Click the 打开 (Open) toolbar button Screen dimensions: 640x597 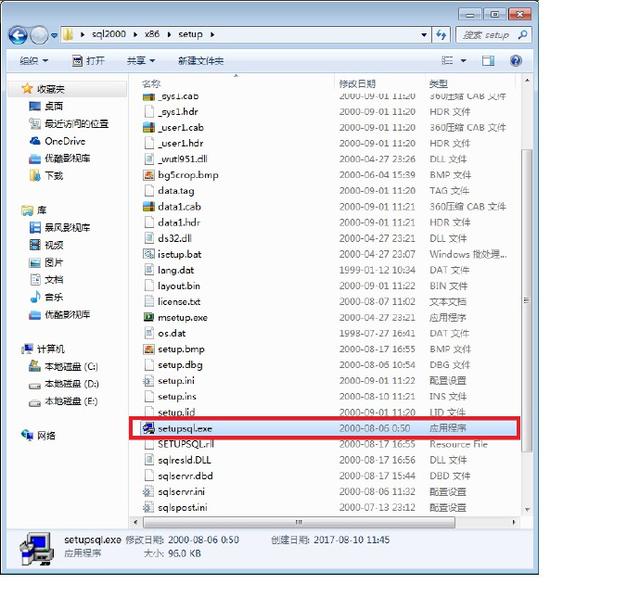pos(89,61)
